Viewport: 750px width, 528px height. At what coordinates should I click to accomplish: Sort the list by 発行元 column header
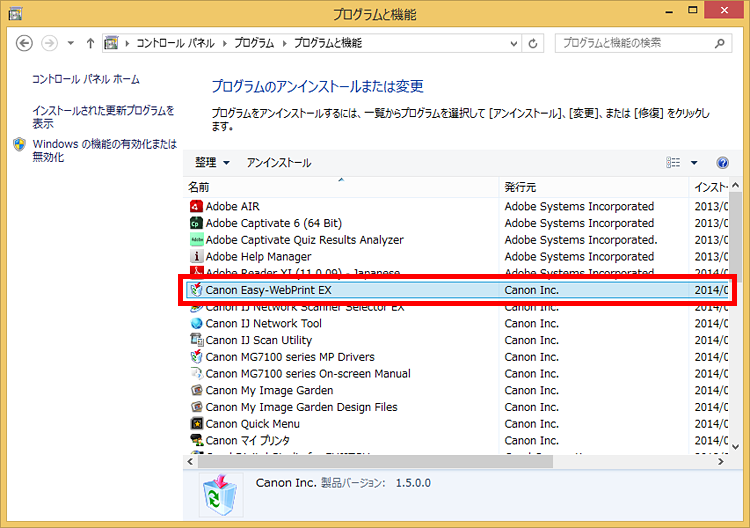[x=520, y=187]
